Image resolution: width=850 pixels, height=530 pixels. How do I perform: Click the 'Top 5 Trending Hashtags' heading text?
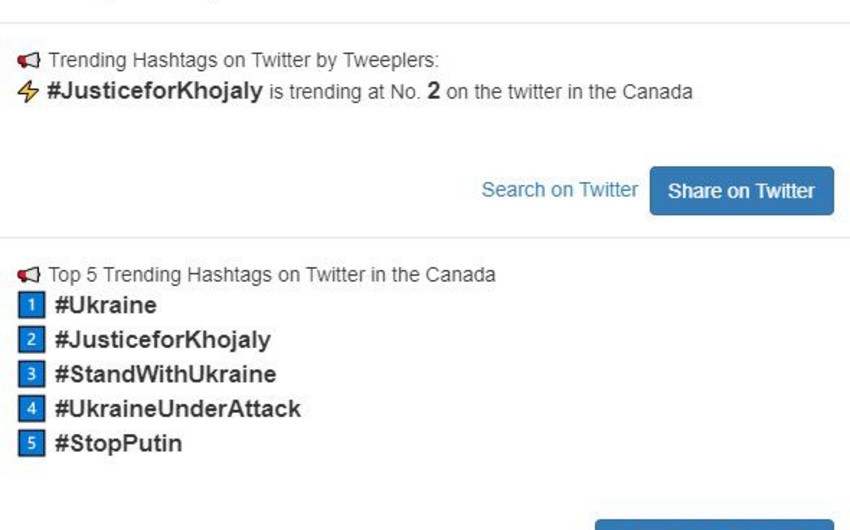[271, 274]
